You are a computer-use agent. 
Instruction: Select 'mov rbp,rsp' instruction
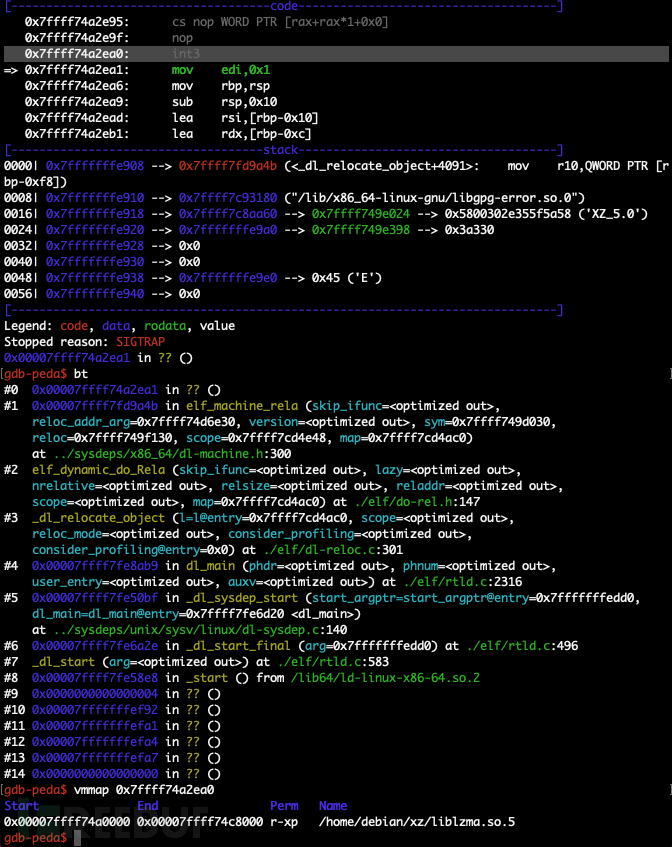click(220, 86)
